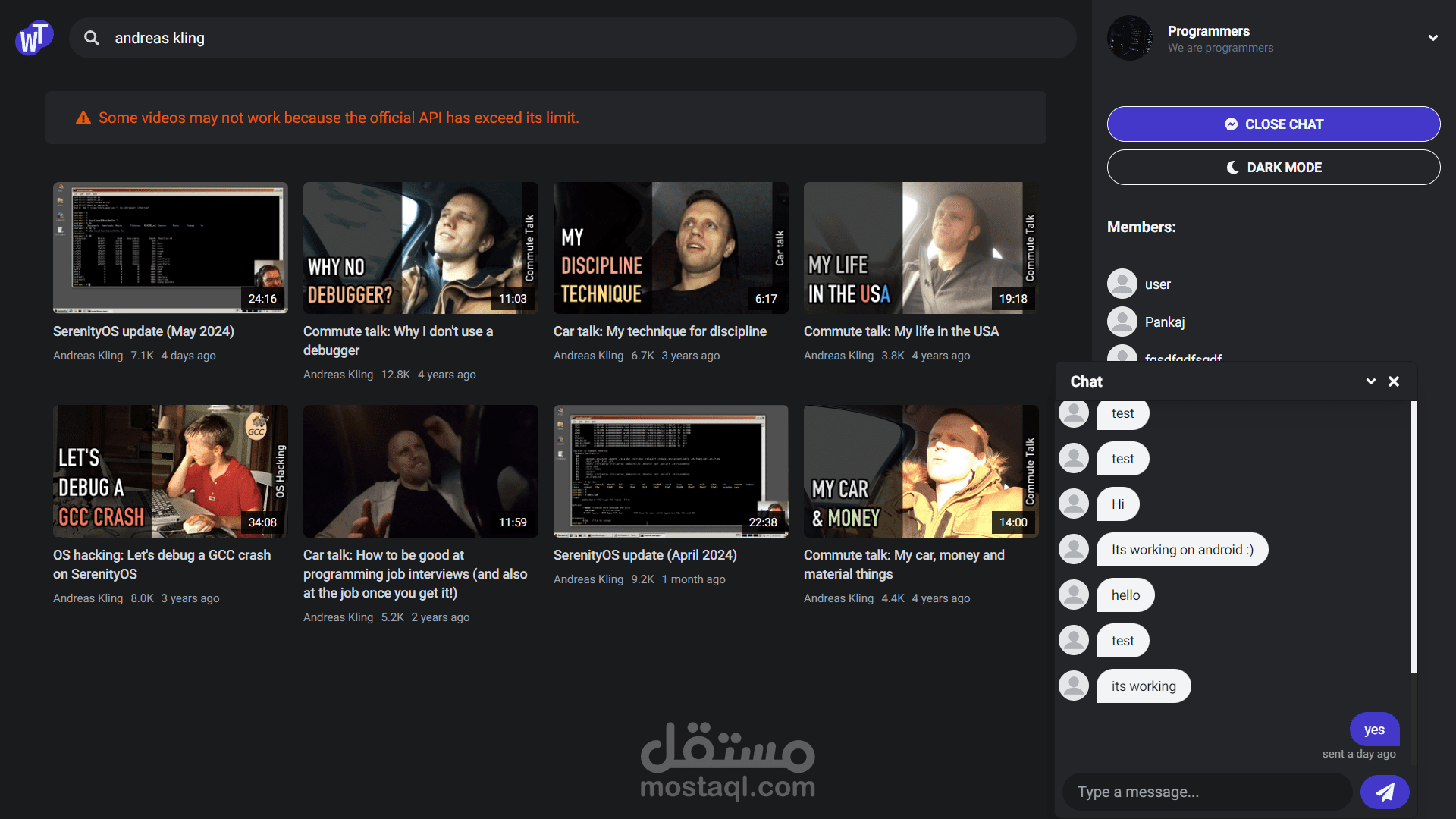Open 'SerenityOS update (May 2024)' video
Viewport: 1456px width, 819px height.
(170, 247)
